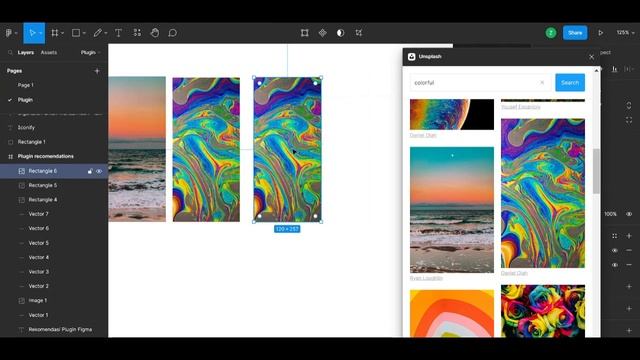Image resolution: width=640 pixels, height=360 pixels.
Task: Click the search icon in Layers panel
Action: pos(10,53)
